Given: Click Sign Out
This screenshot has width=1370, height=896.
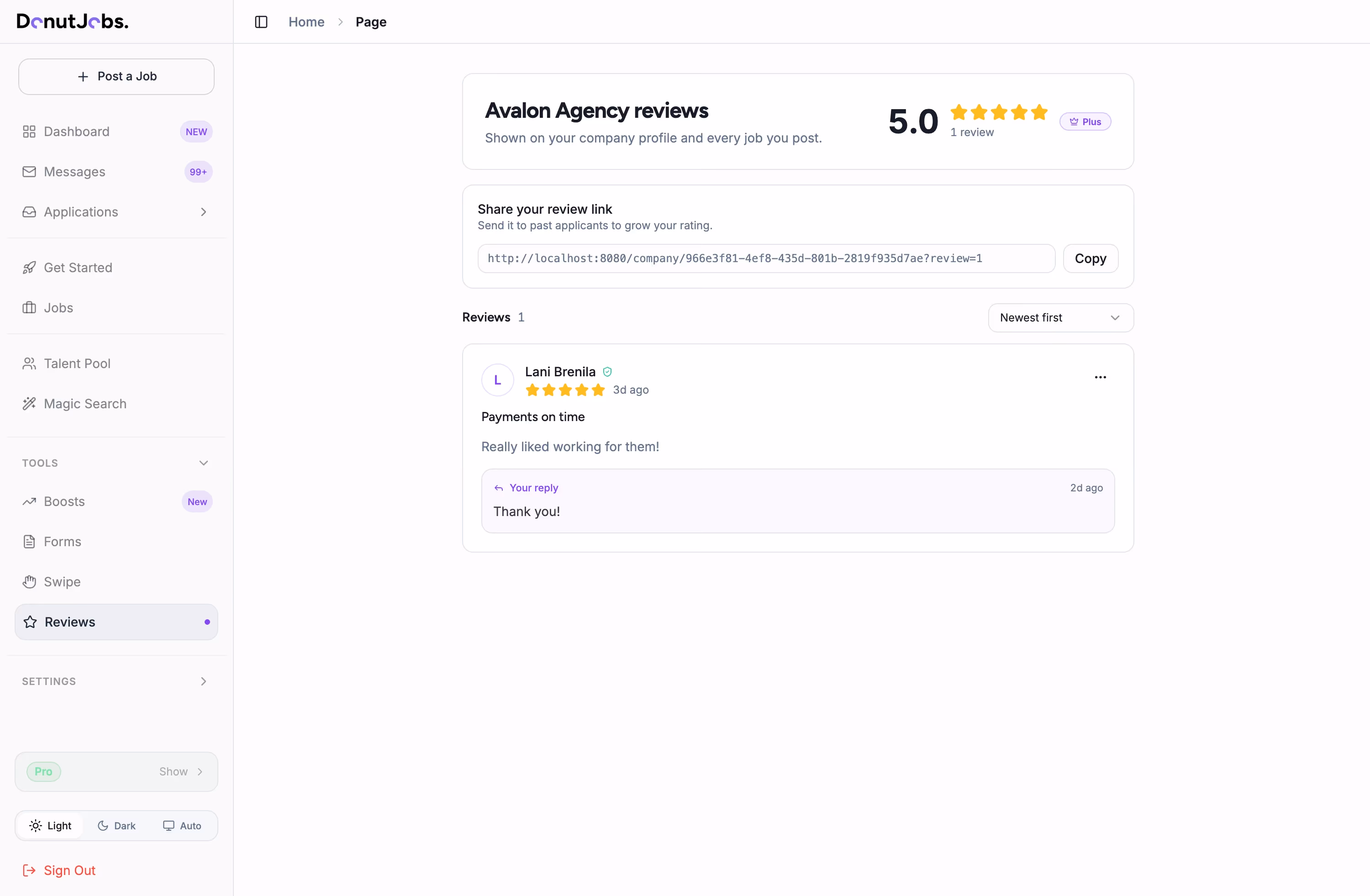Looking at the screenshot, I should 59,871.
